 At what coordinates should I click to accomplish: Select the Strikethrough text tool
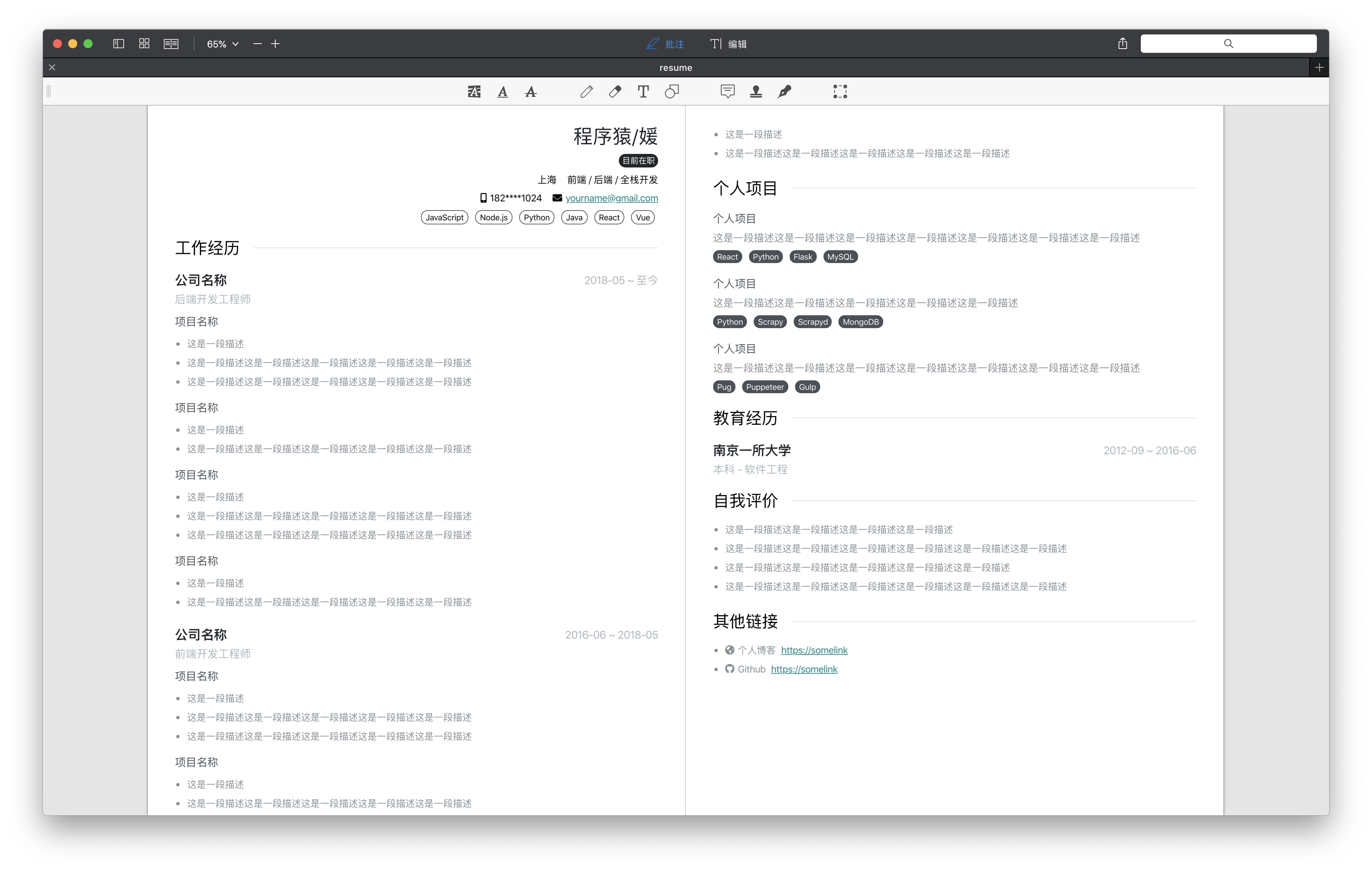(x=531, y=92)
